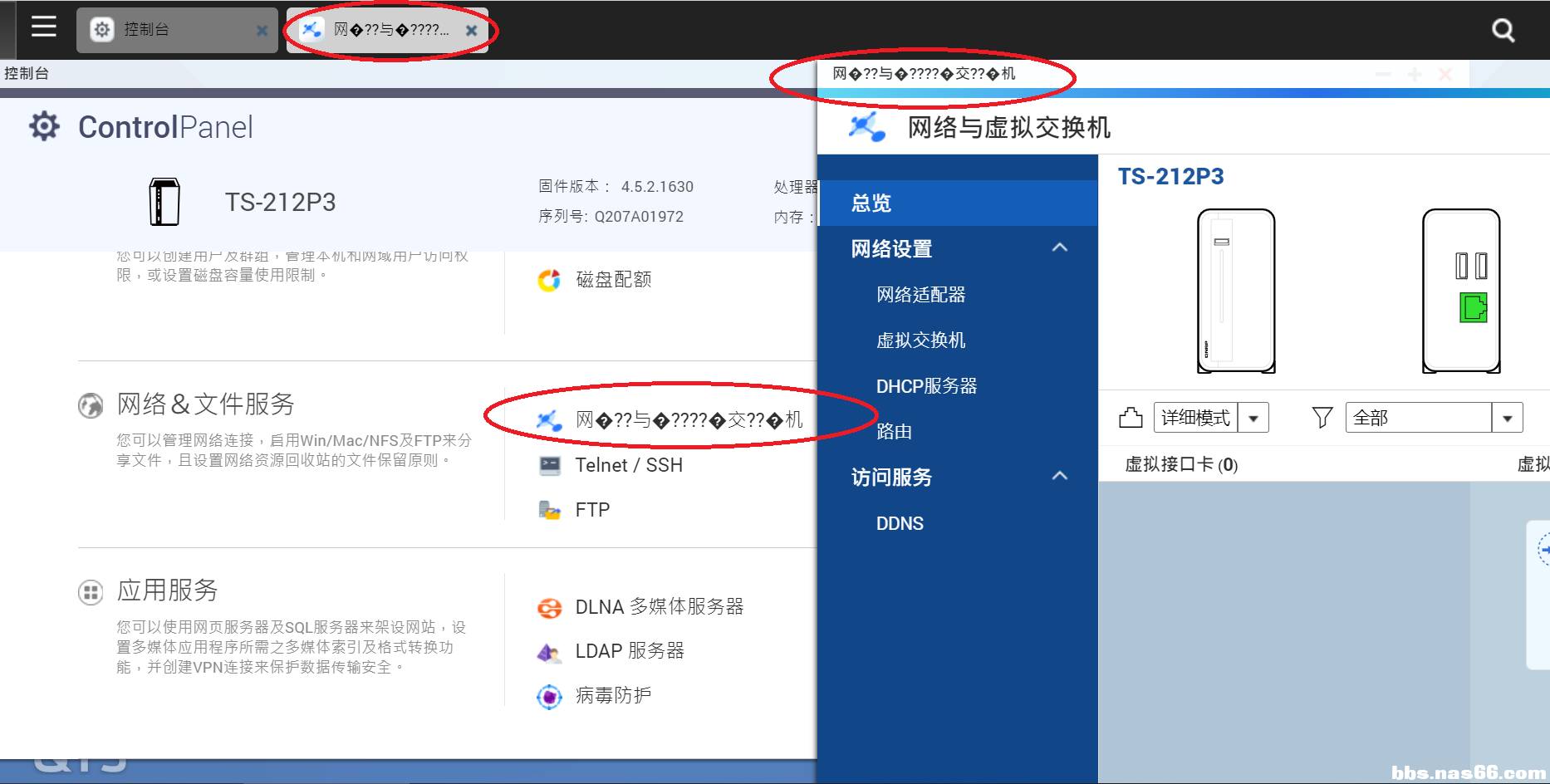1550x784 pixels.
Task: Switch to the 控制台 tab
Action: click(x=166, y=30)
